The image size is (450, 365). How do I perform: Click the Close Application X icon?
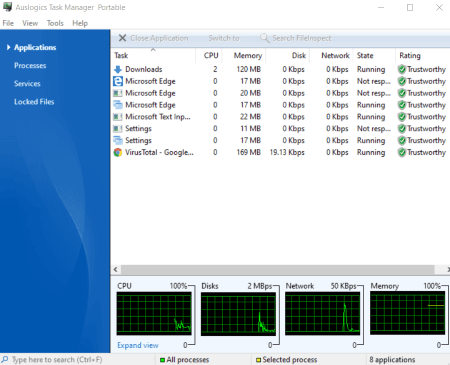pyautogui.click(x=122, y=38)
